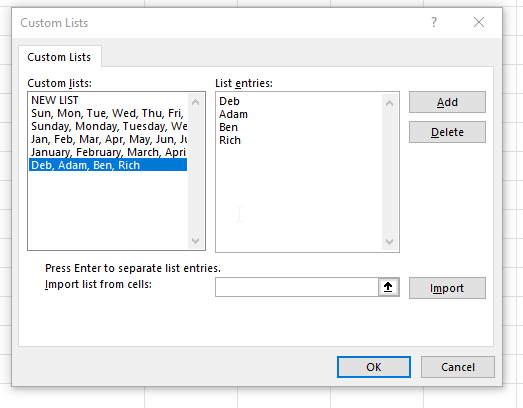This screenshot has width=523, height=408.
Task: Select the Jan, Feb, Mar list
Action: tap(108, 139)
